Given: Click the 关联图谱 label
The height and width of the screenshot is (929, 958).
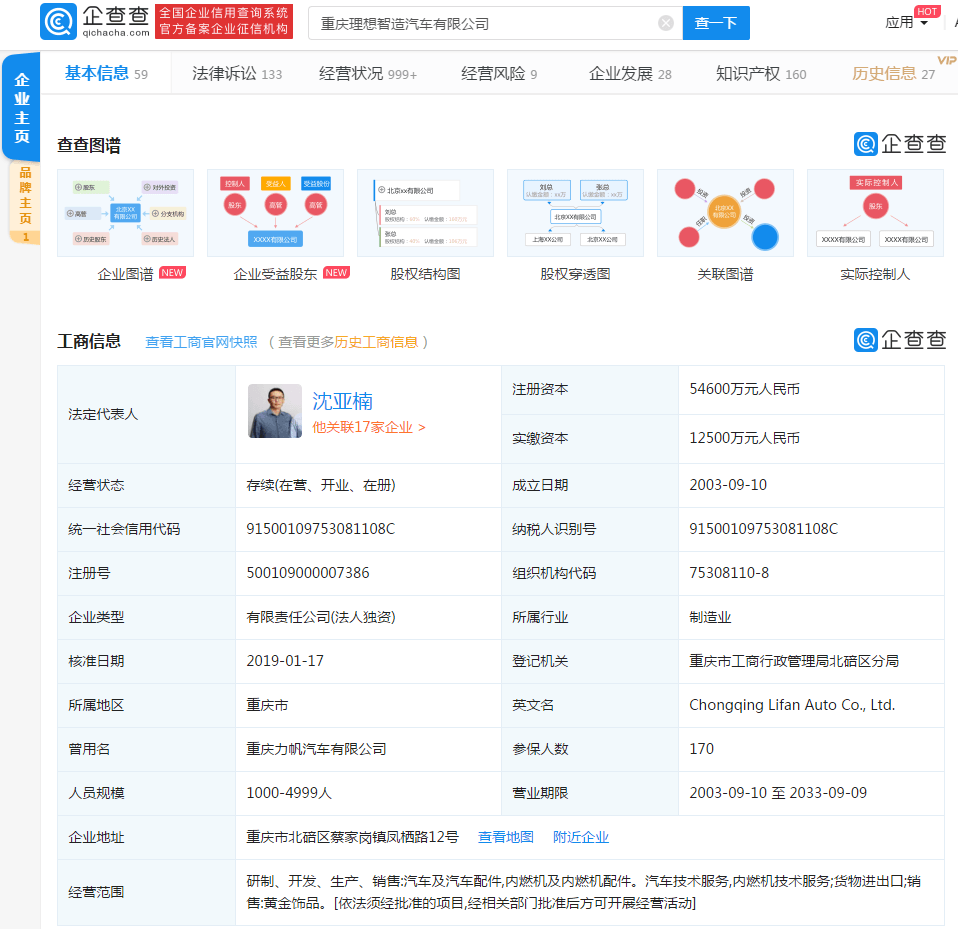Looking at the screenshot, I should (x=725, y=274).
